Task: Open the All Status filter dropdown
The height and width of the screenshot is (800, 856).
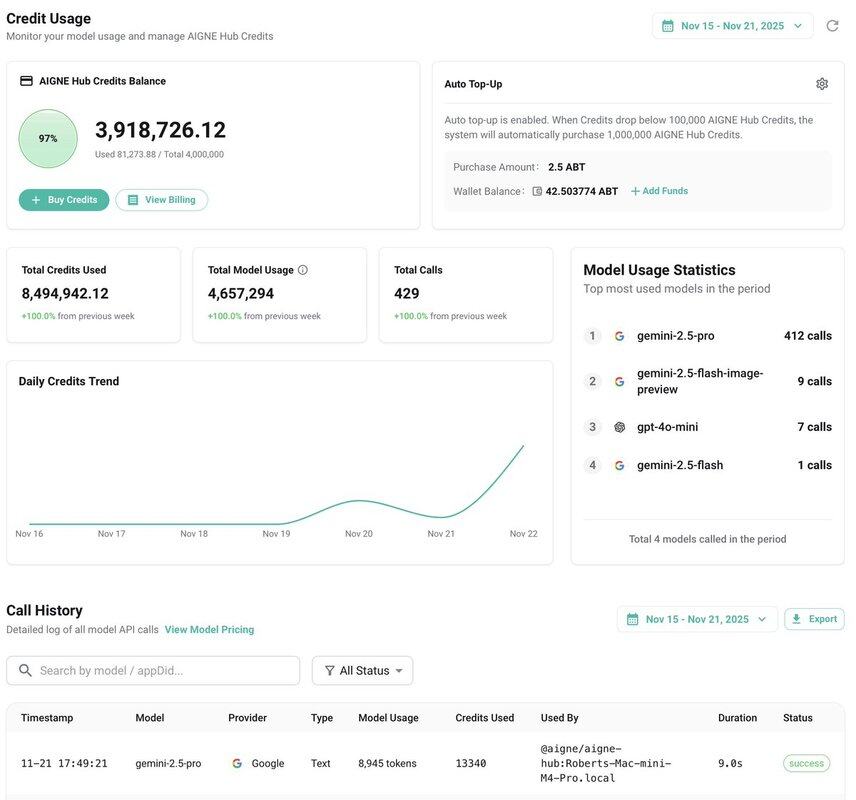Action: click(362, 671)
